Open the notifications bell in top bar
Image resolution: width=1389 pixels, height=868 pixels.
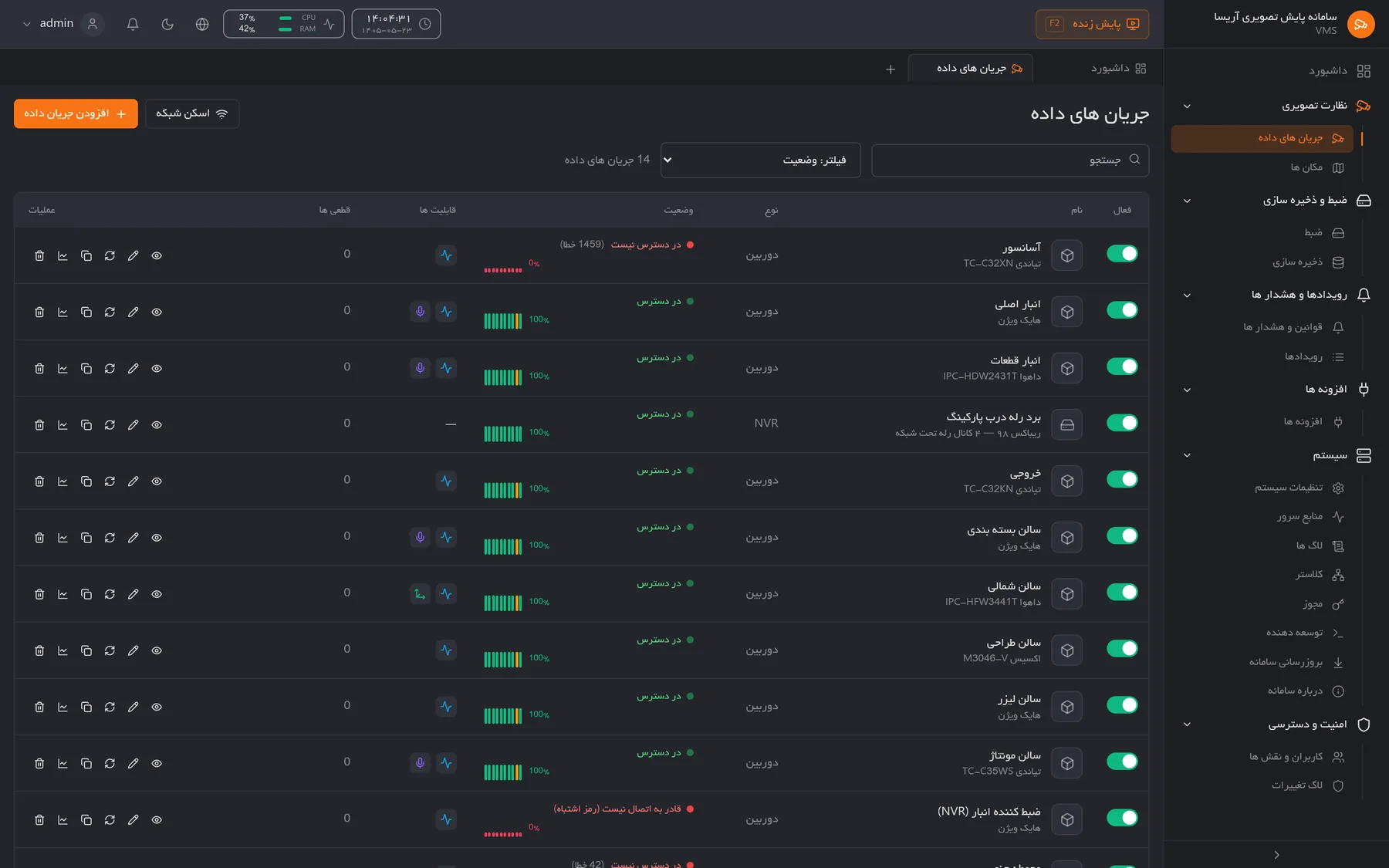133,24
